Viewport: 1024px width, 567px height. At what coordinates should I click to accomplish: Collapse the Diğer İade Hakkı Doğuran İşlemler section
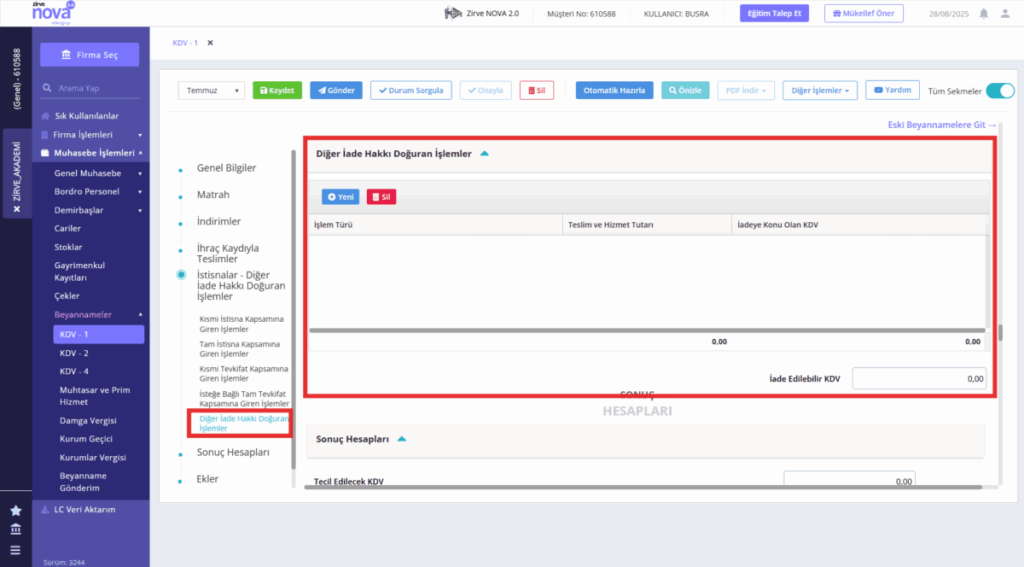485,154
